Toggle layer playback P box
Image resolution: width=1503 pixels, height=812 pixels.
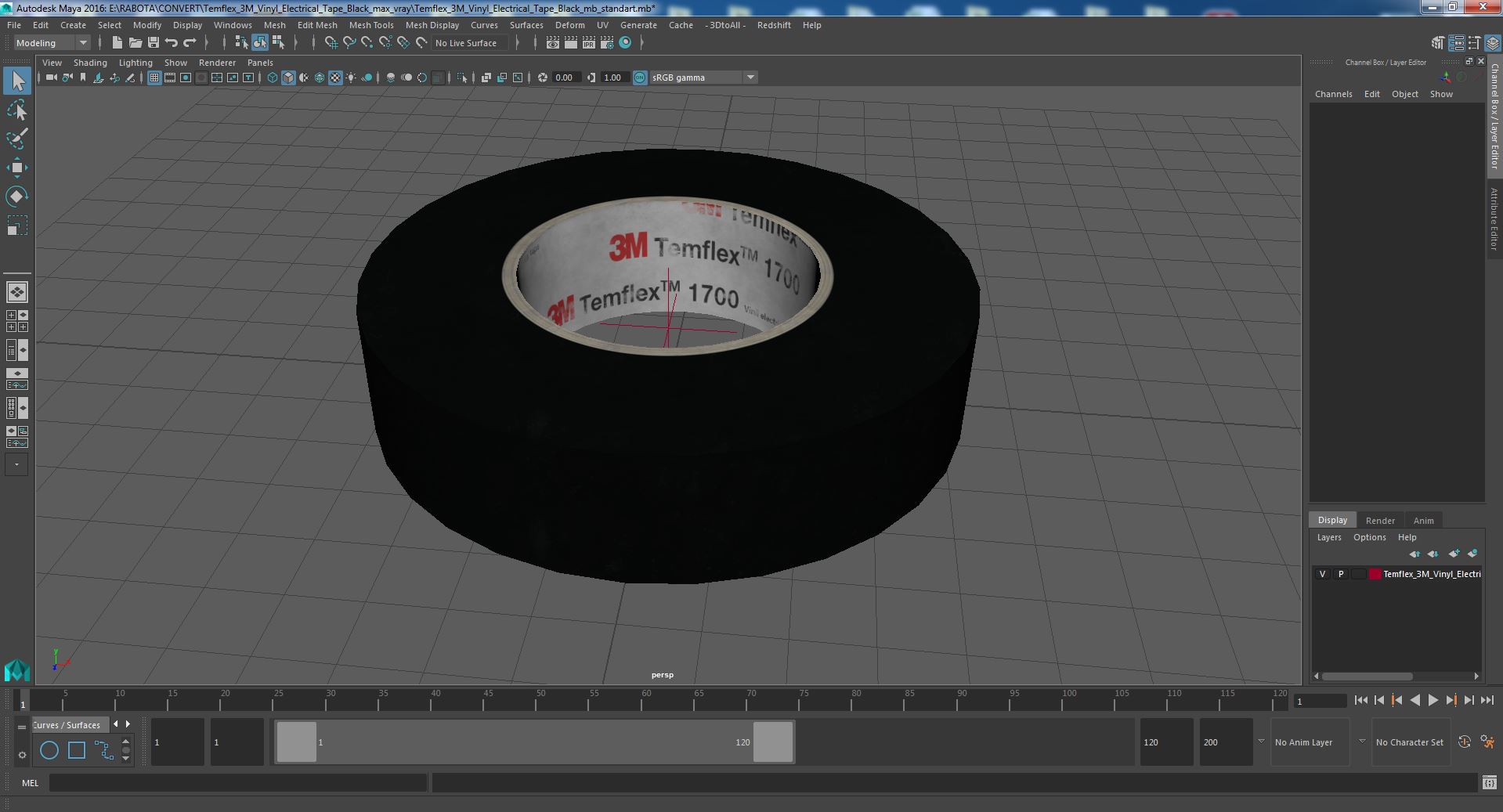1341,574
